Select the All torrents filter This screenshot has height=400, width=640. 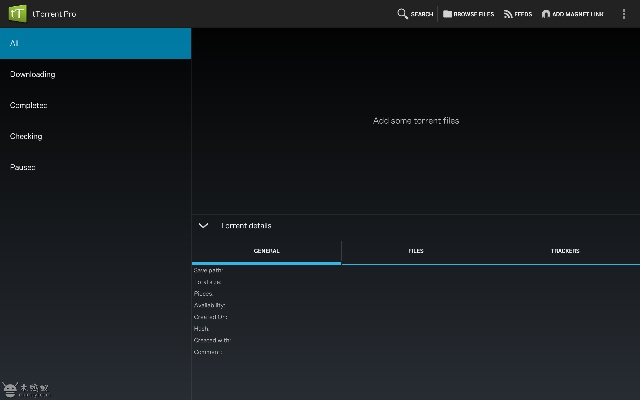(x=95, y=43)
